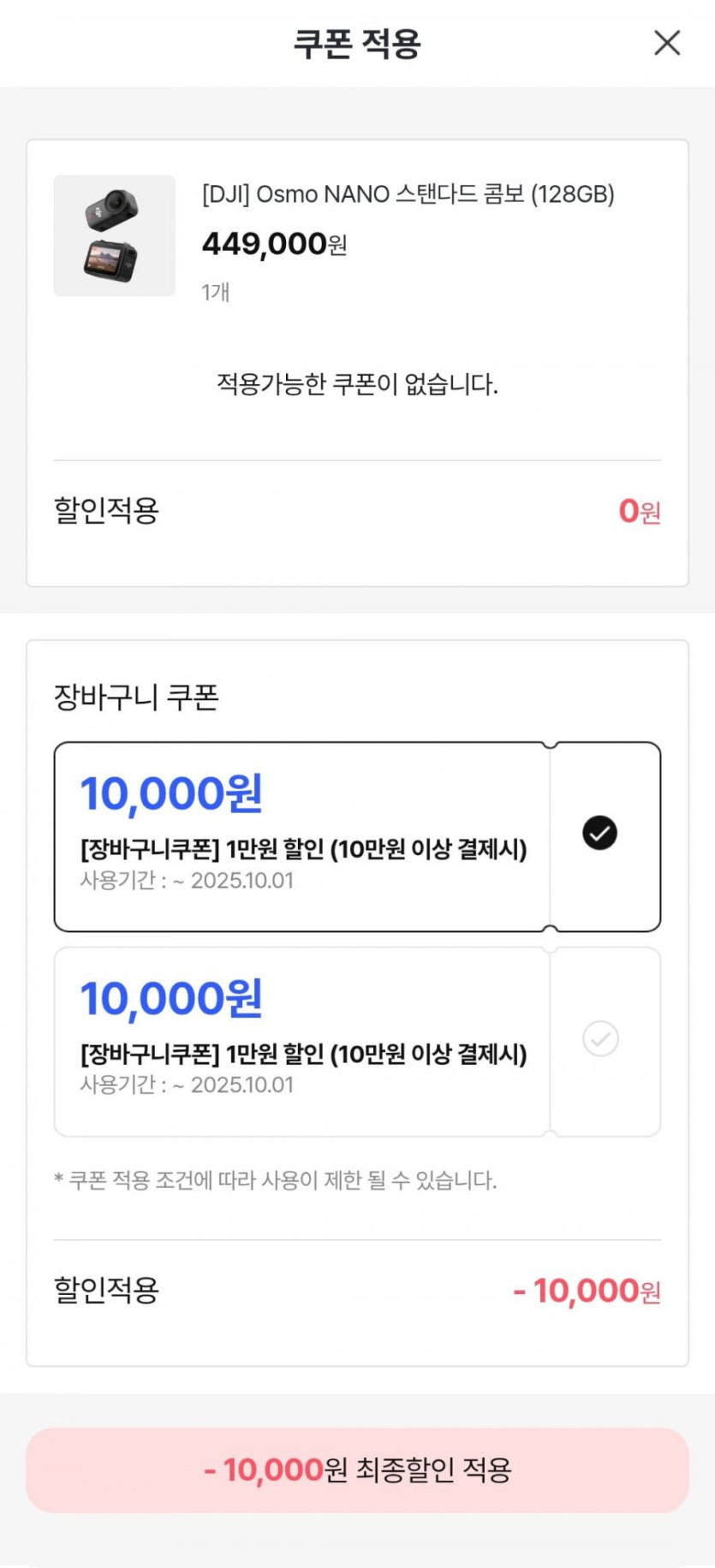Close the 쿠폰 적용 dialog with X
The height and width of the screenshot is (1568, 715).
pos(667,43)
